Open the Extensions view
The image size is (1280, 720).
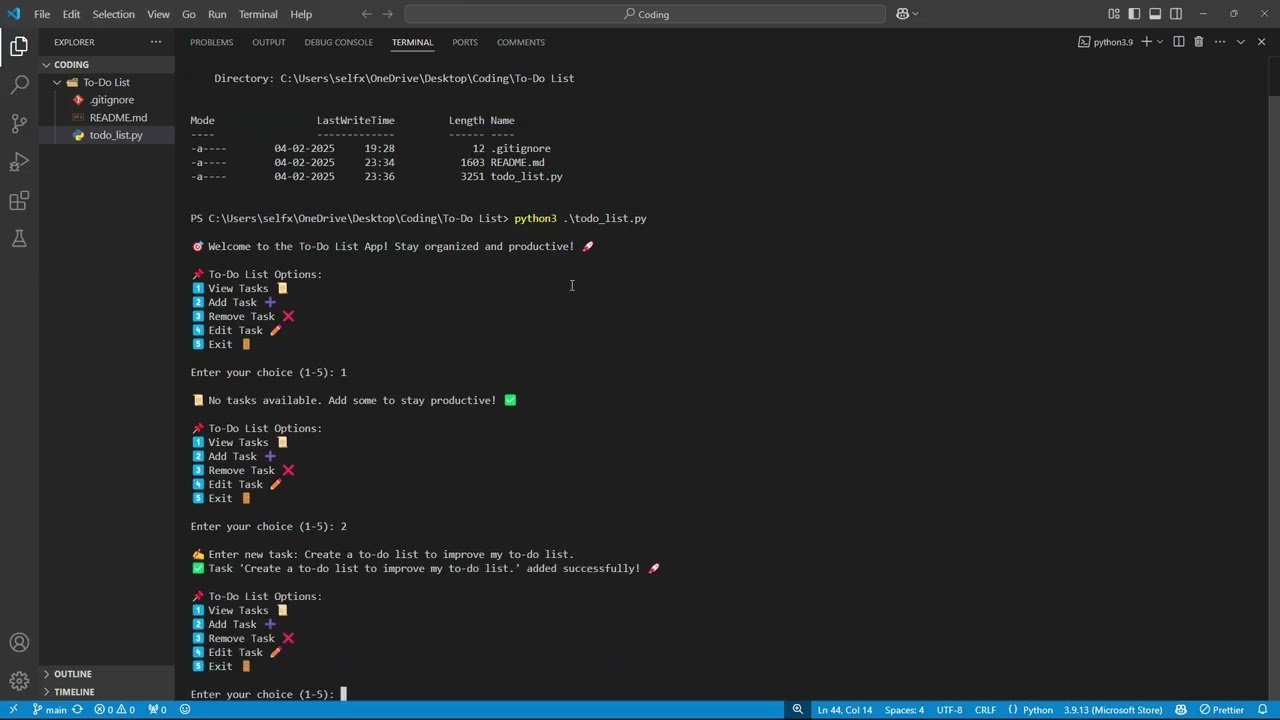coord(19,200)
